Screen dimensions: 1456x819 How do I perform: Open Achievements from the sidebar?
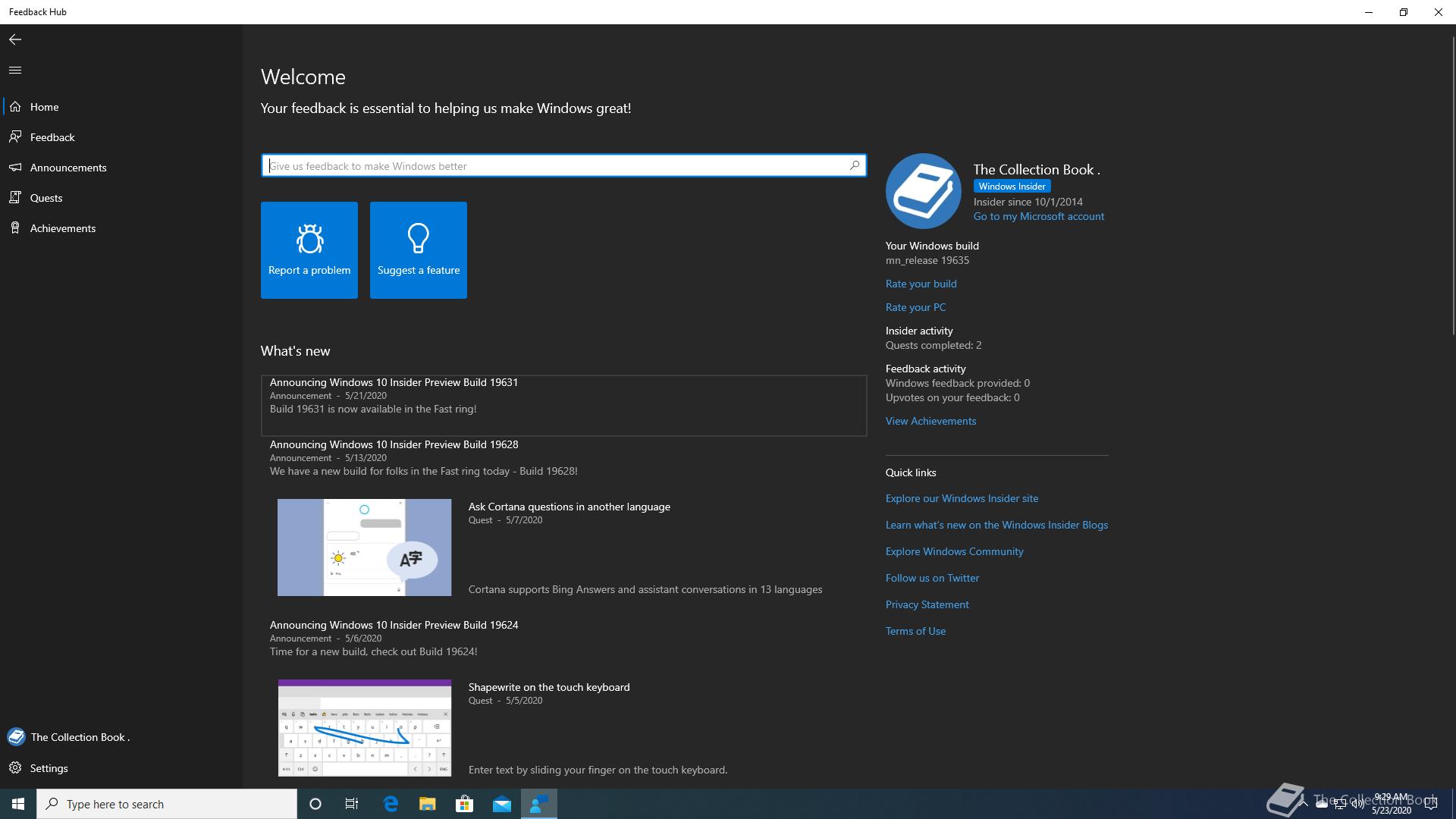point(121,228)
